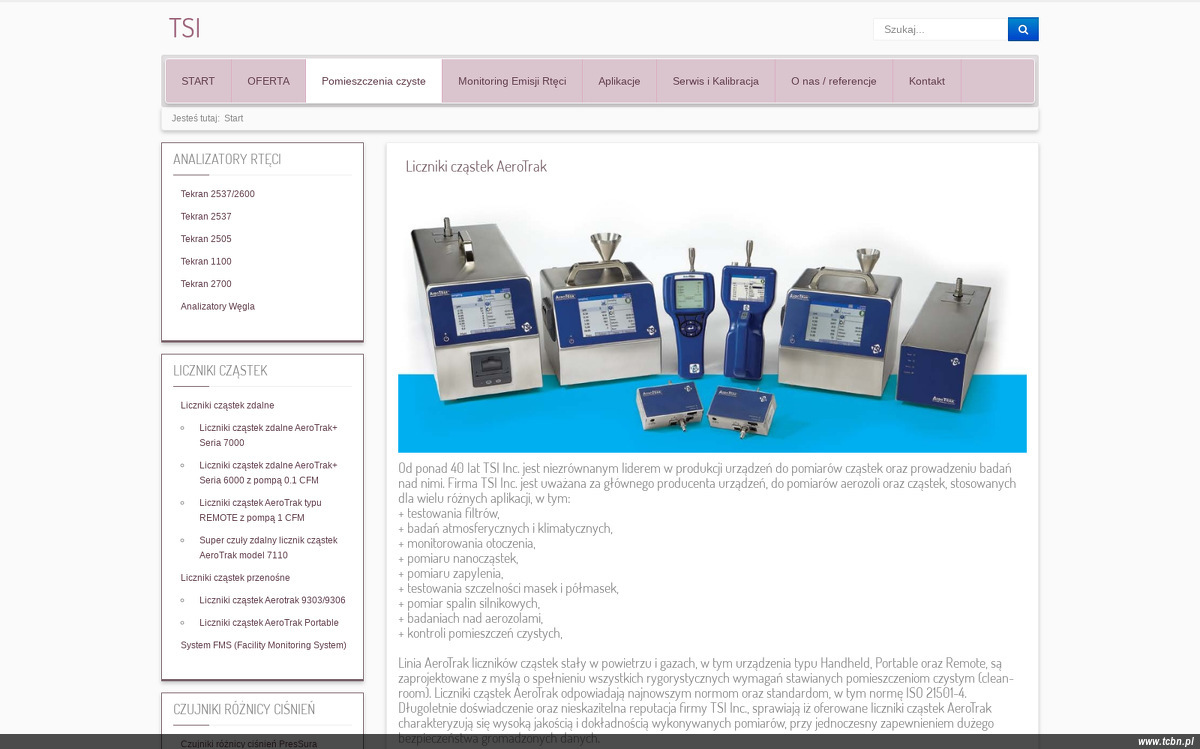1200x749 pixels.
Task: Go to the START menu item
Action: [x=198, y=81]
